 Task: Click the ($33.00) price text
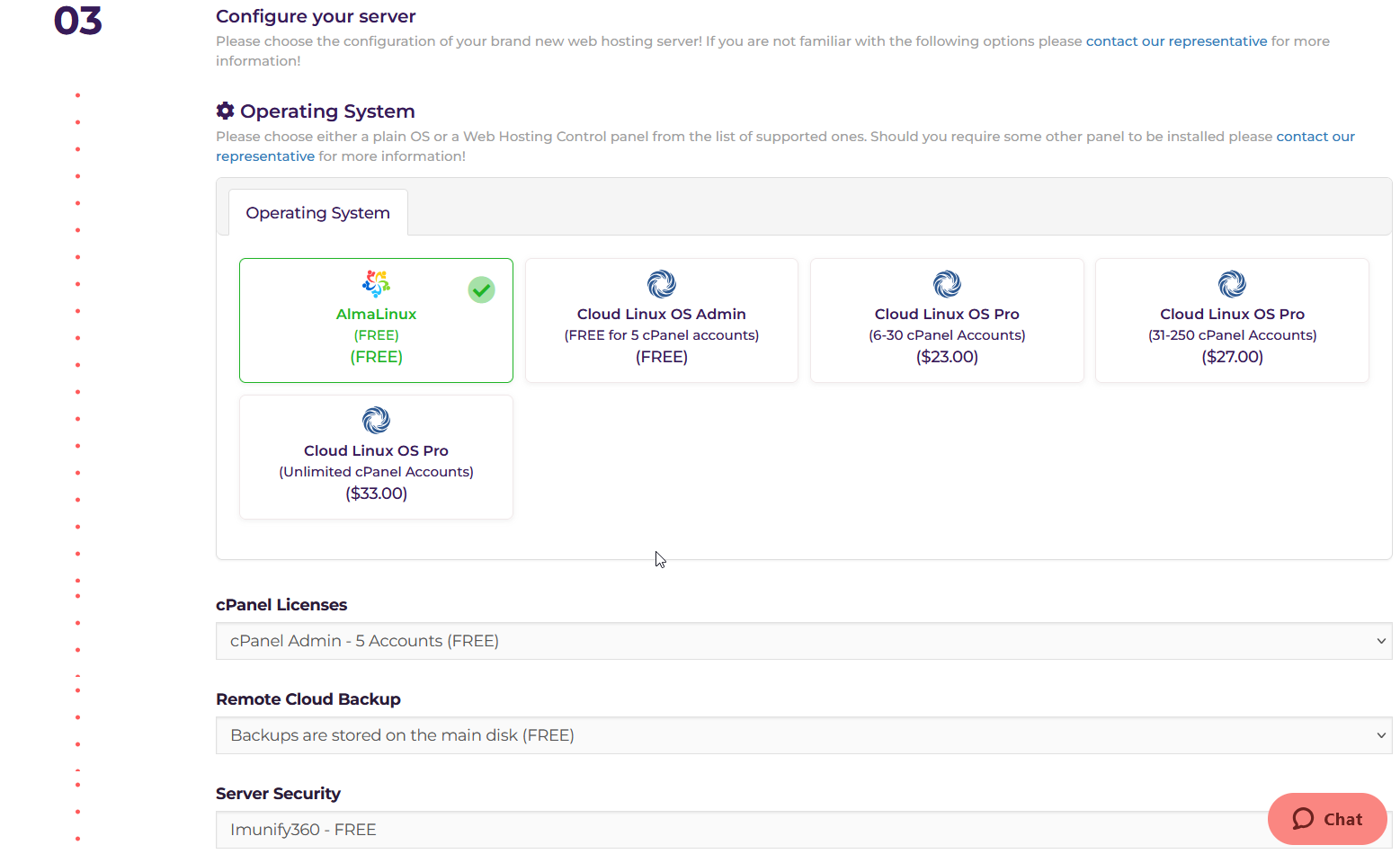tap(376, 494)
